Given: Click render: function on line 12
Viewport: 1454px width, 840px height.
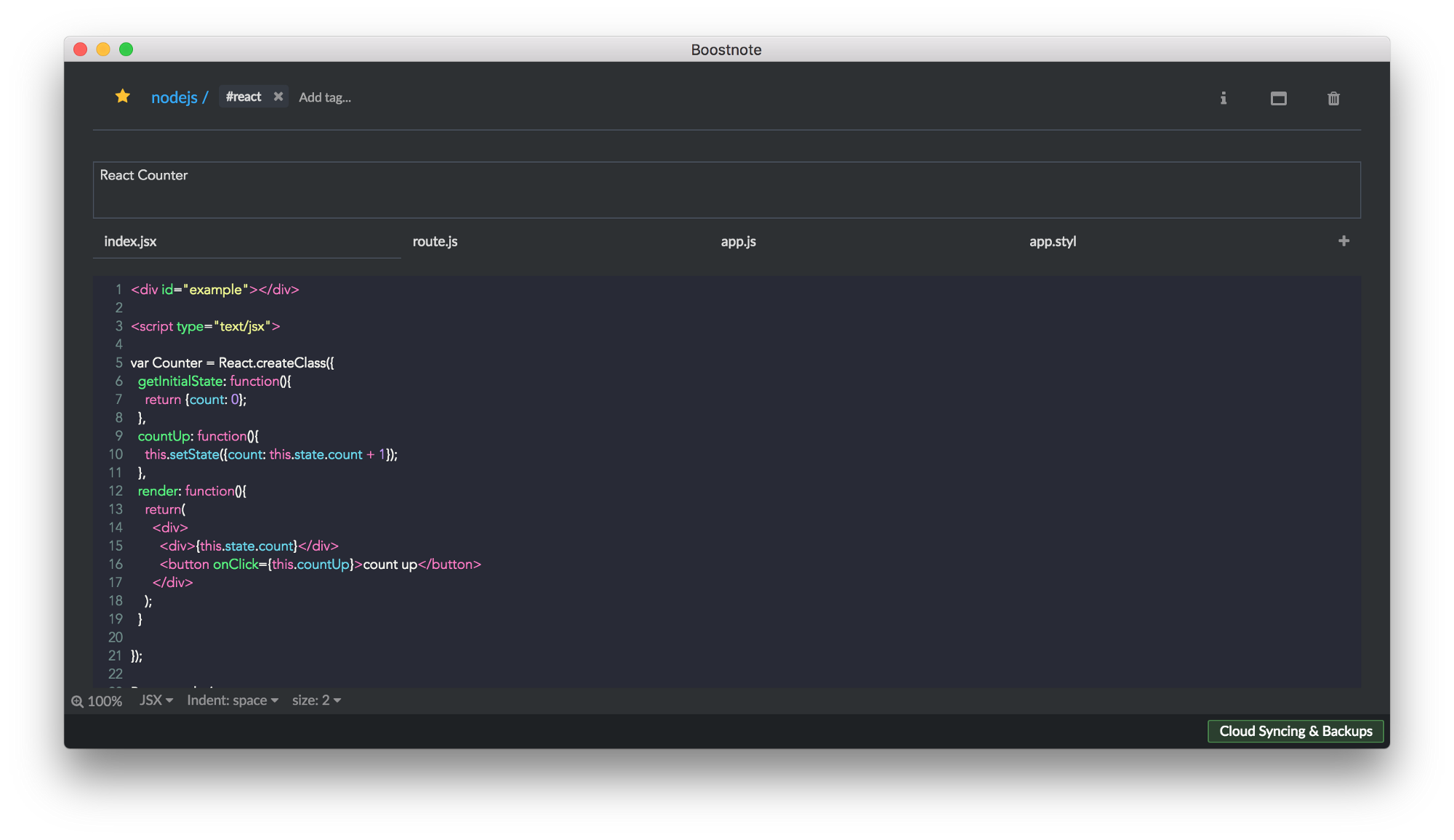Looking at the screenshot, I should 192,490.
